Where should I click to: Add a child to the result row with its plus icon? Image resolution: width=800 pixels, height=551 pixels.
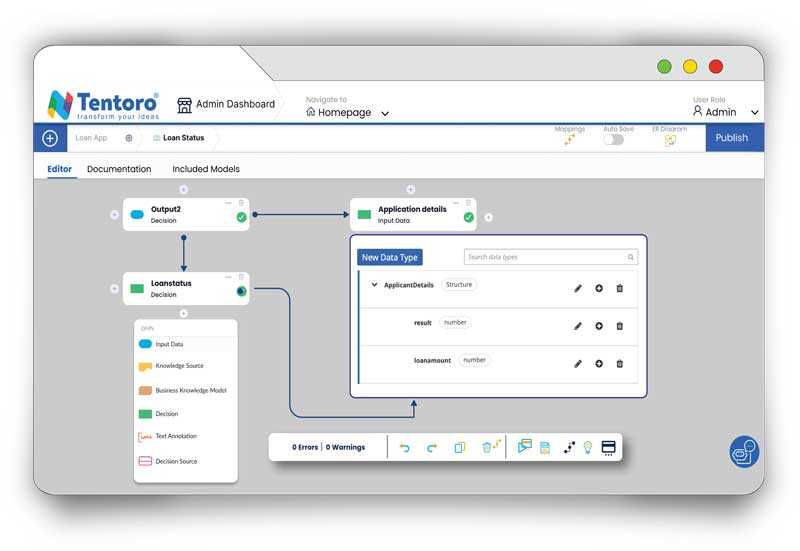click(x=599, y=325)
